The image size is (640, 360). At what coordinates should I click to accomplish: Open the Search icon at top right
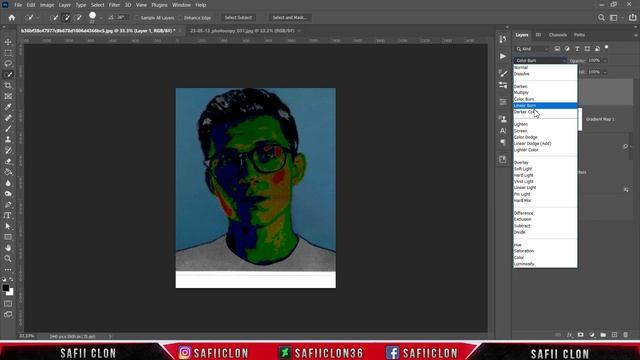[x=601, y=18]
